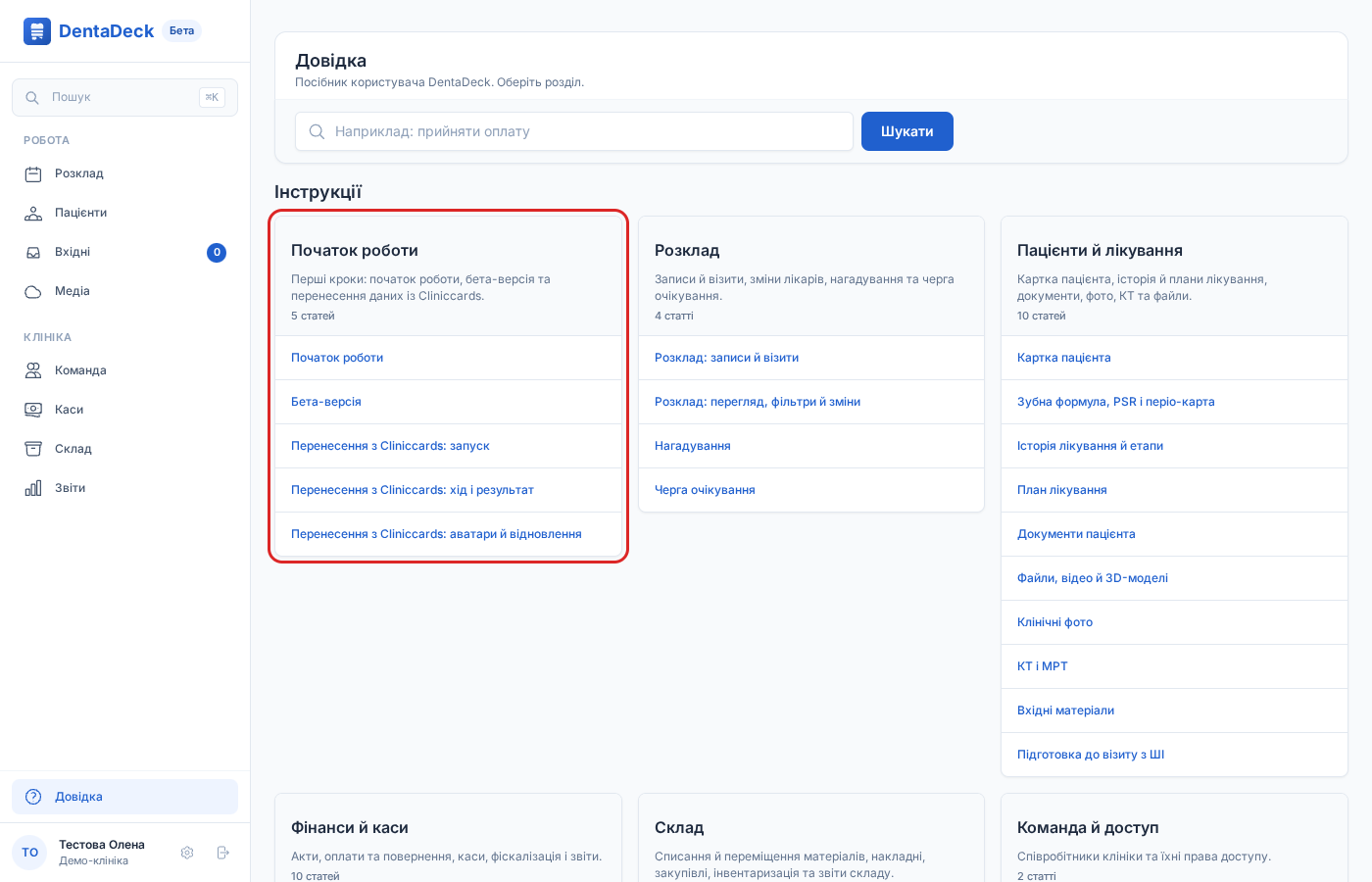Click the Медіа cloud icon
The image size is (1372, 882).
pos(33,292)
